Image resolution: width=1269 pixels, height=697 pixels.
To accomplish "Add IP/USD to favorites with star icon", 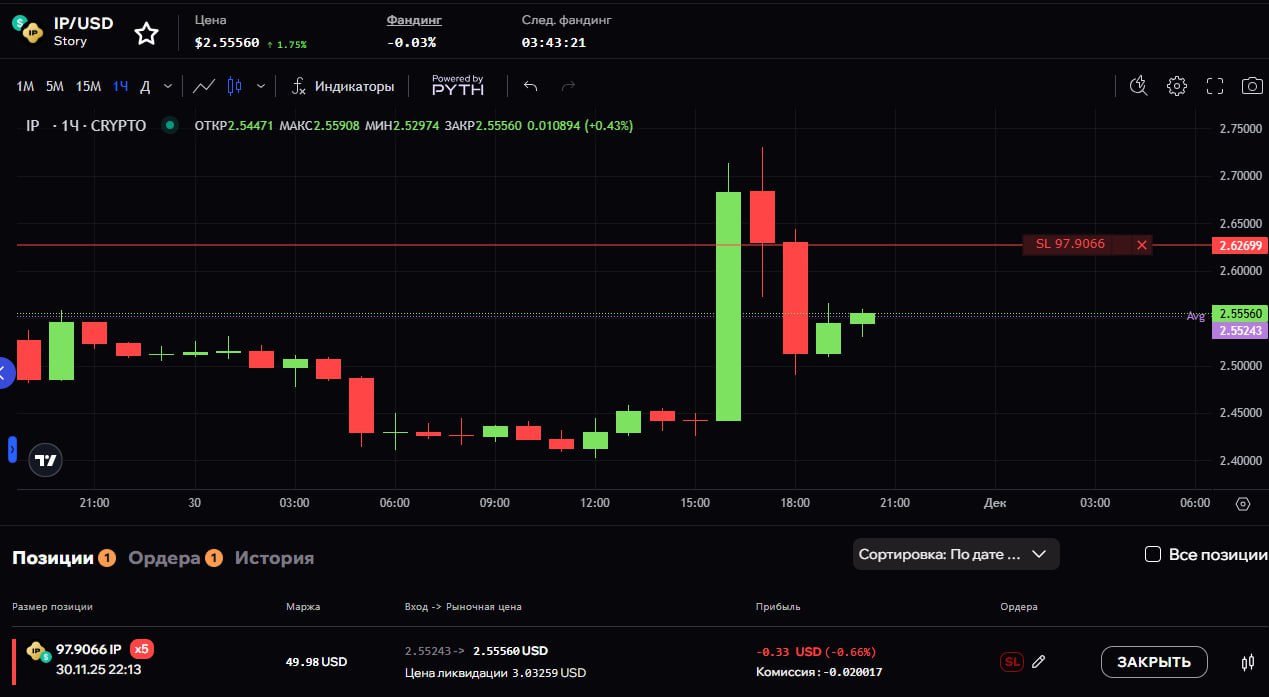I will [147, 33].
